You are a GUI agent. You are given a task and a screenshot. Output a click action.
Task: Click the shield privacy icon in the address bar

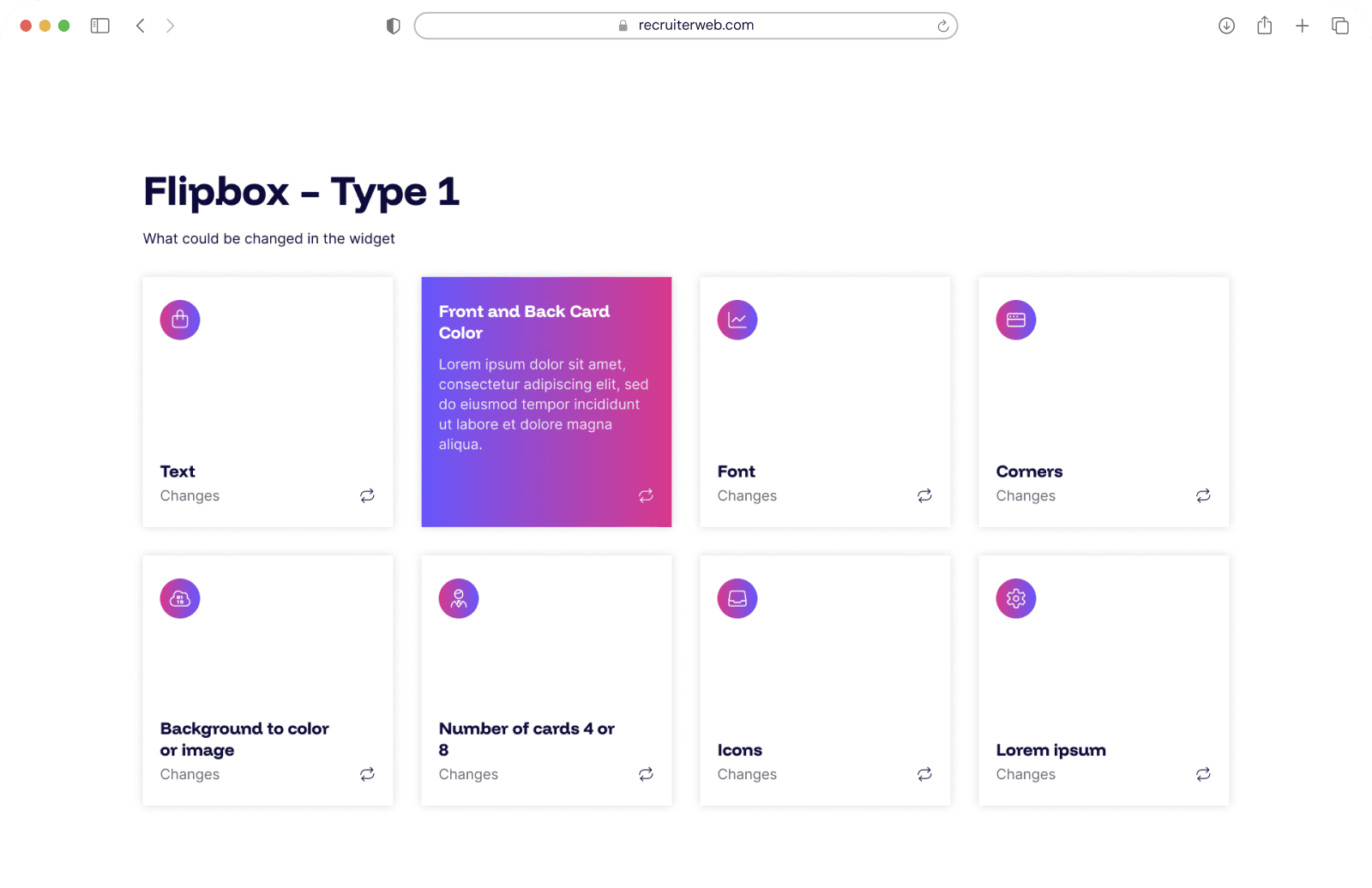click(393, 26)
